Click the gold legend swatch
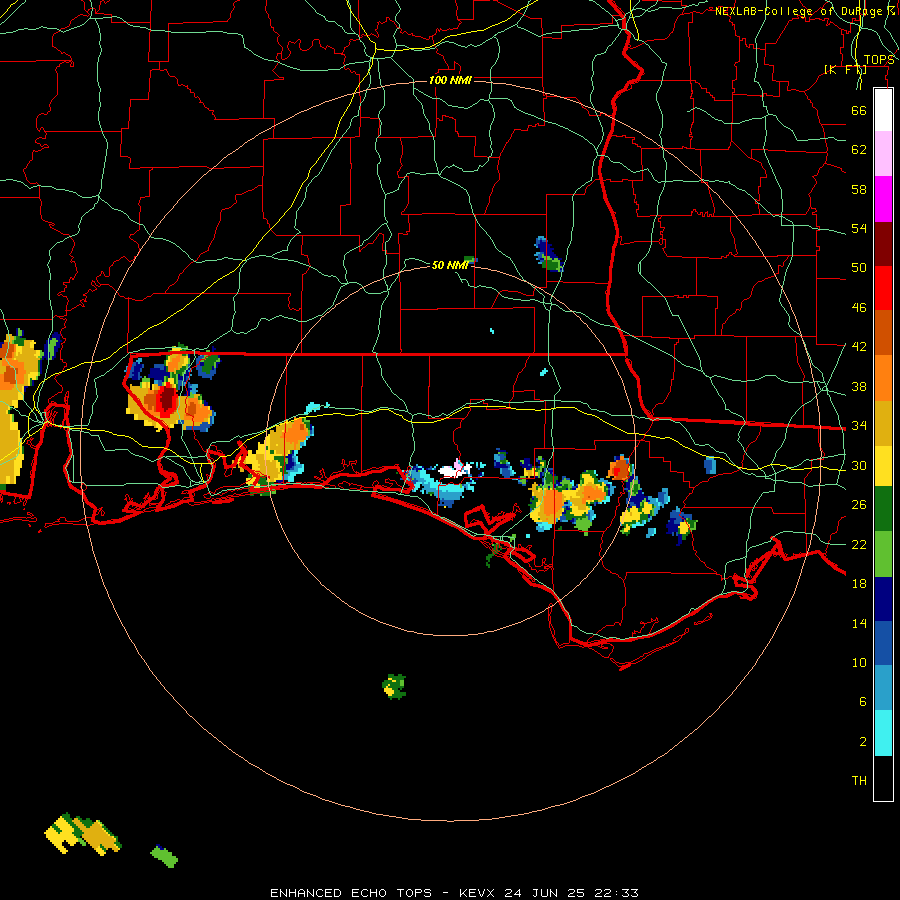This screenshot has width=900, height=900. coord(883,423)
